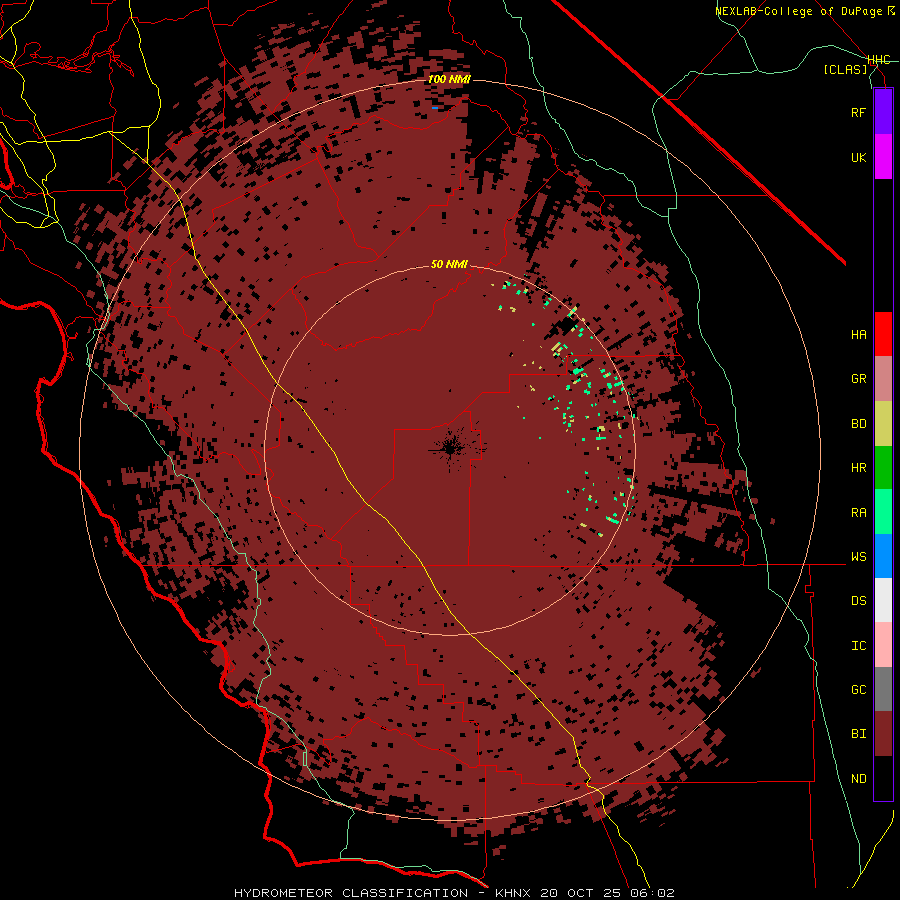Click the 50 NMI range ring label

pos(449,264)
